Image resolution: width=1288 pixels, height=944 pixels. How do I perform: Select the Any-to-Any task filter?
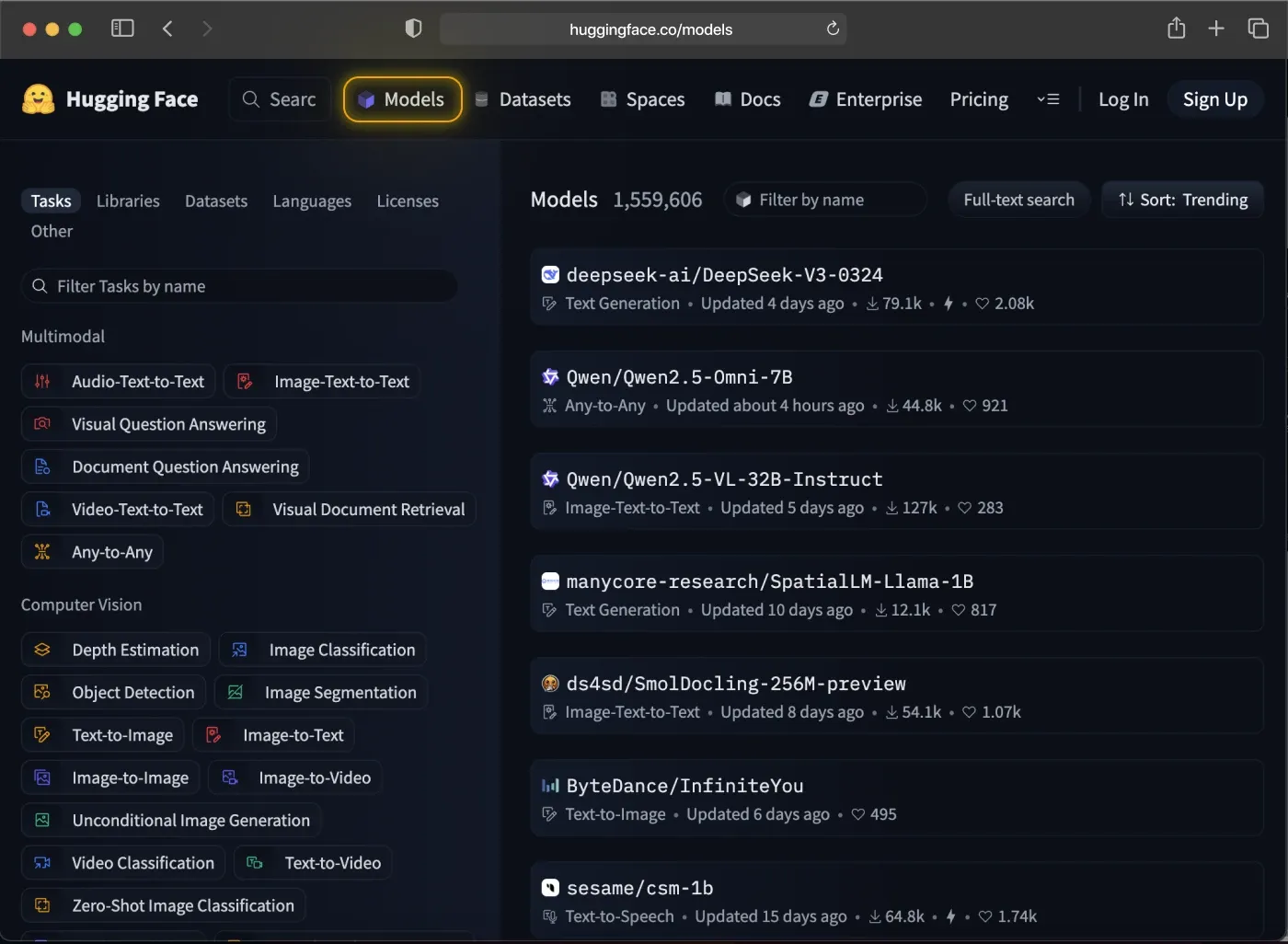click(93, 552)
